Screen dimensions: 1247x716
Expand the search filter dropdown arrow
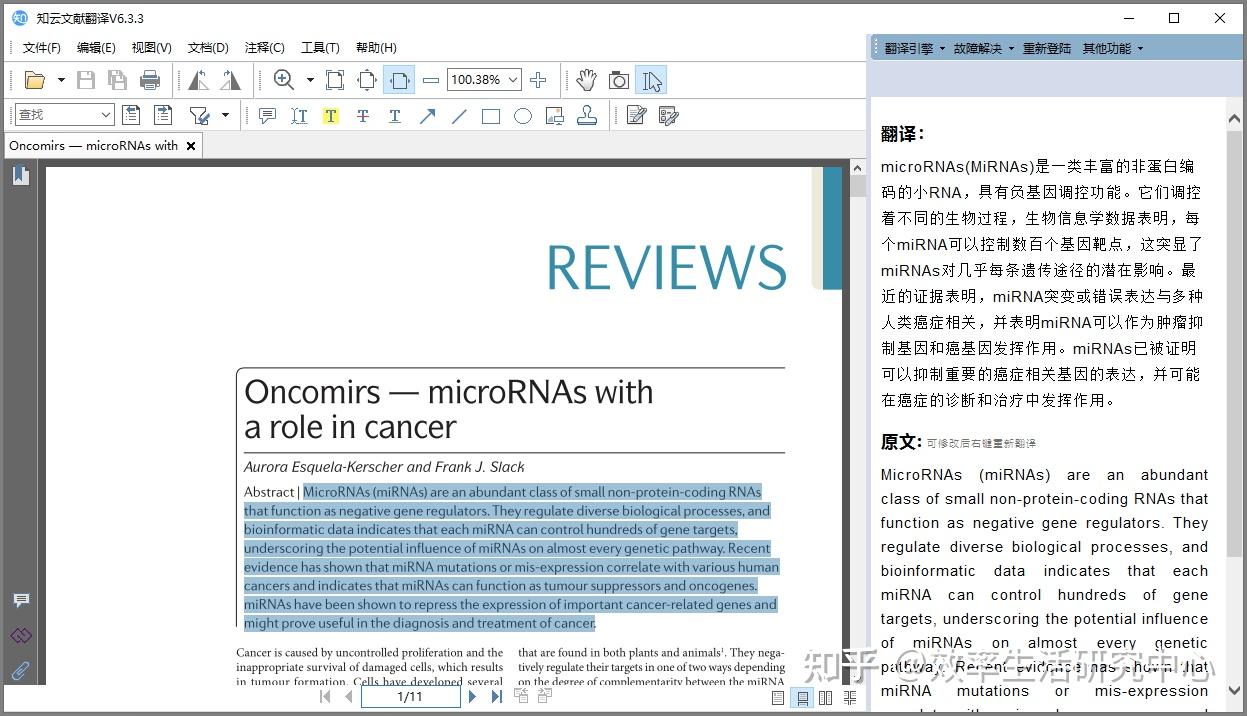(x=225, y=115)
